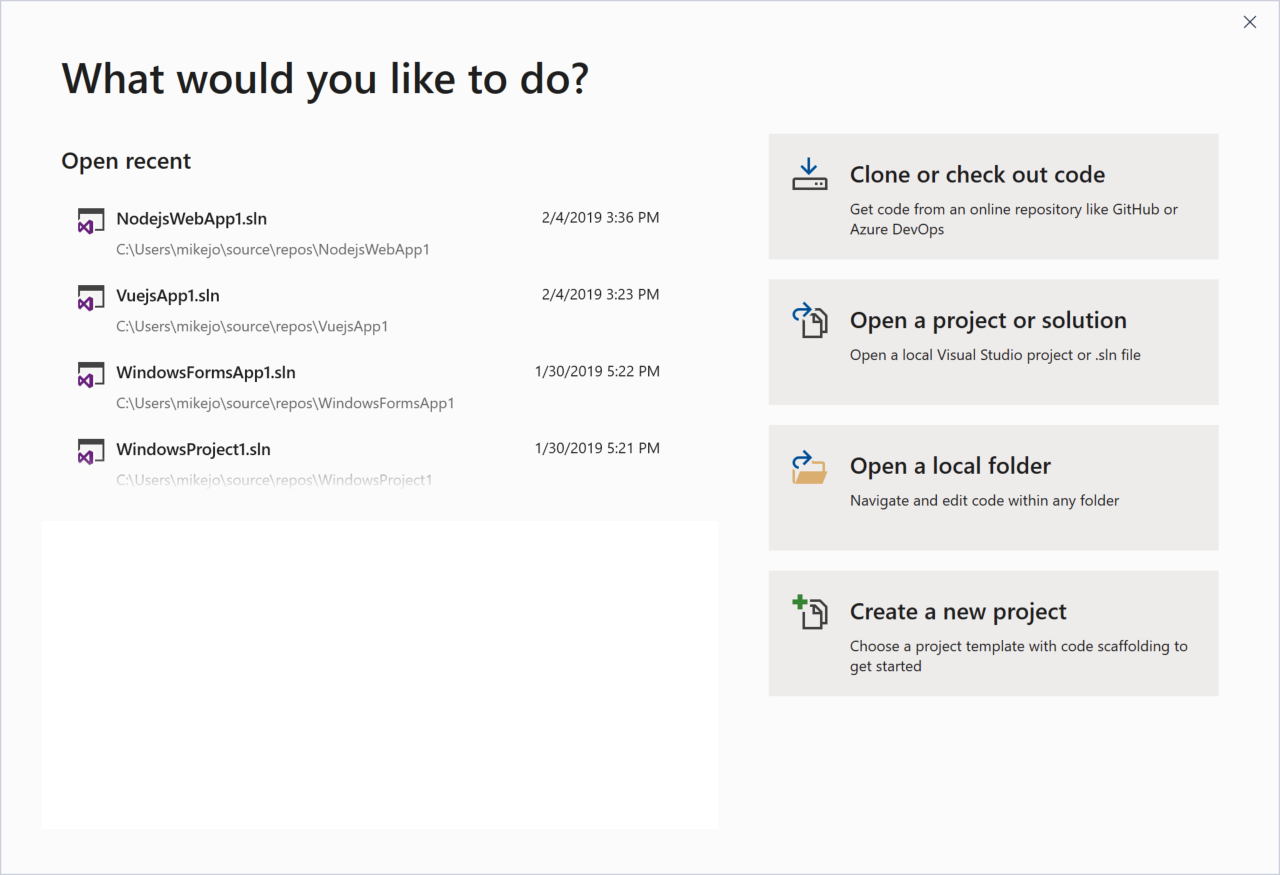Select the VuejsApp1.sln solution icon
Viewport: 1280px width, 875px height.
click(91, 297)
